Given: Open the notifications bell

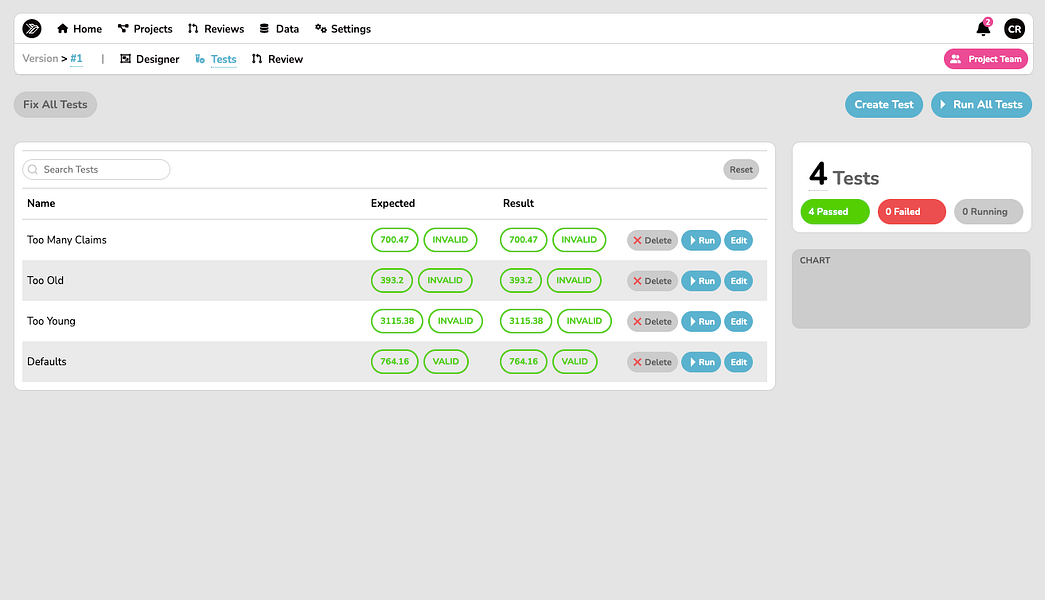Looking at the screenshot, I should point(983,29).
